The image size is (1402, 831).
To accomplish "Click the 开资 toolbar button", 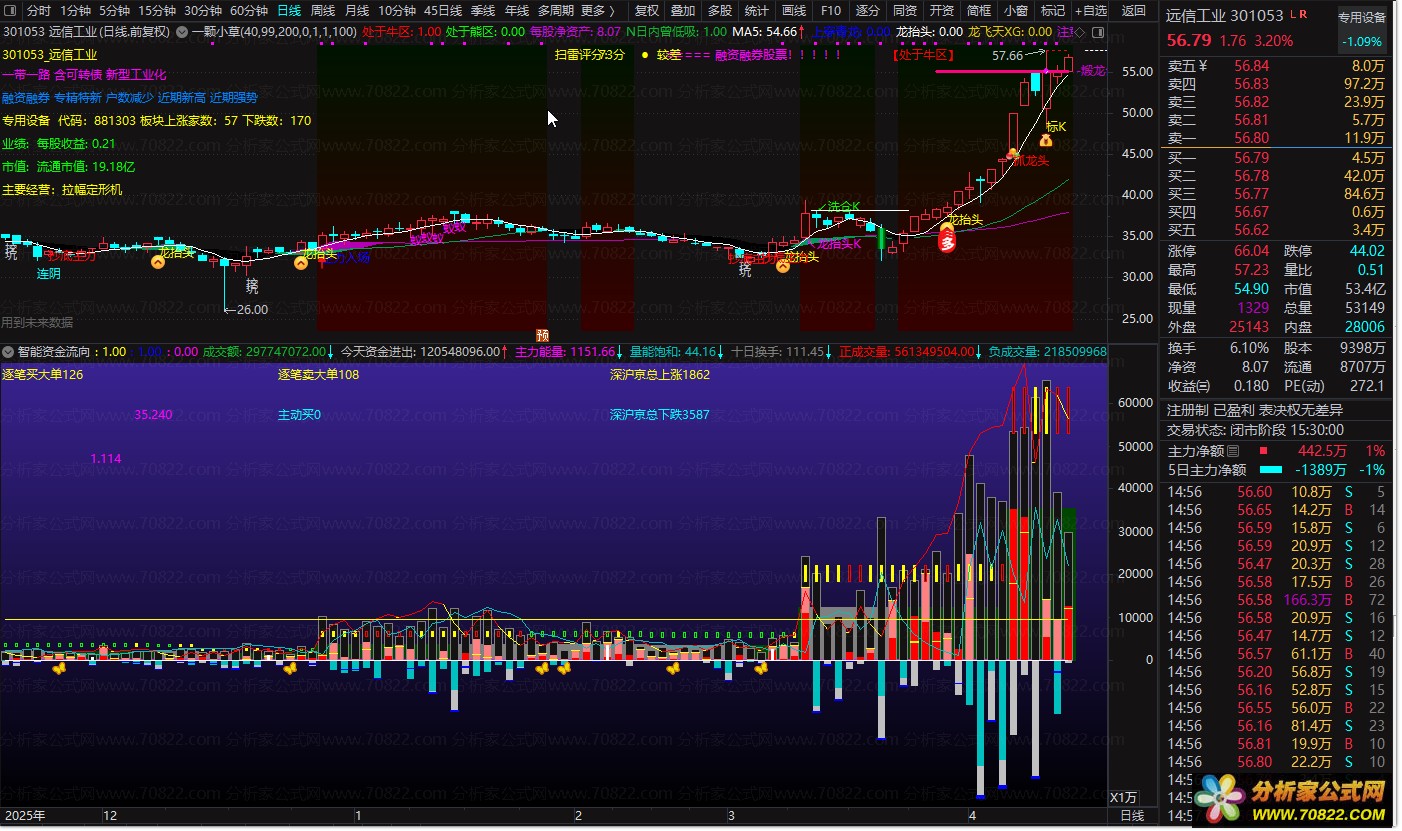I will pos(942,11).
